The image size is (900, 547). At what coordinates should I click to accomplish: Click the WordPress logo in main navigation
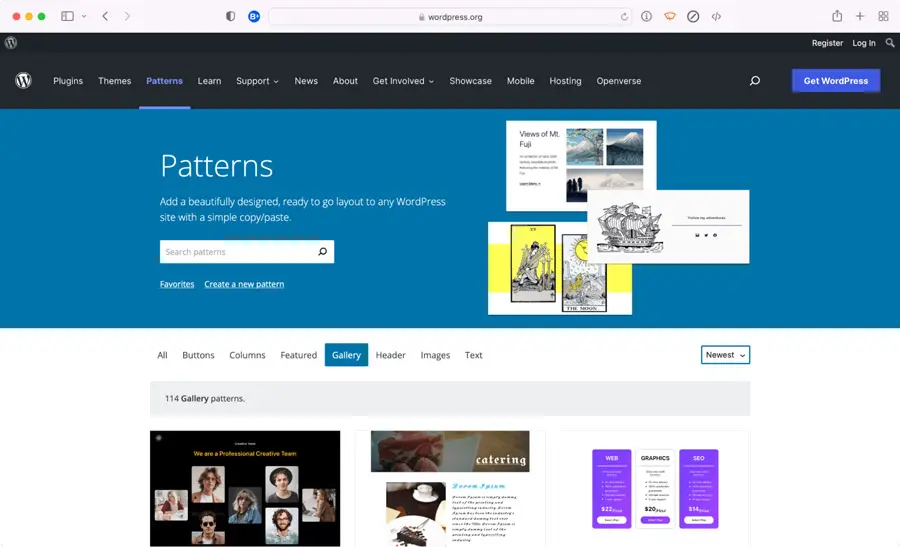point(24,81)
